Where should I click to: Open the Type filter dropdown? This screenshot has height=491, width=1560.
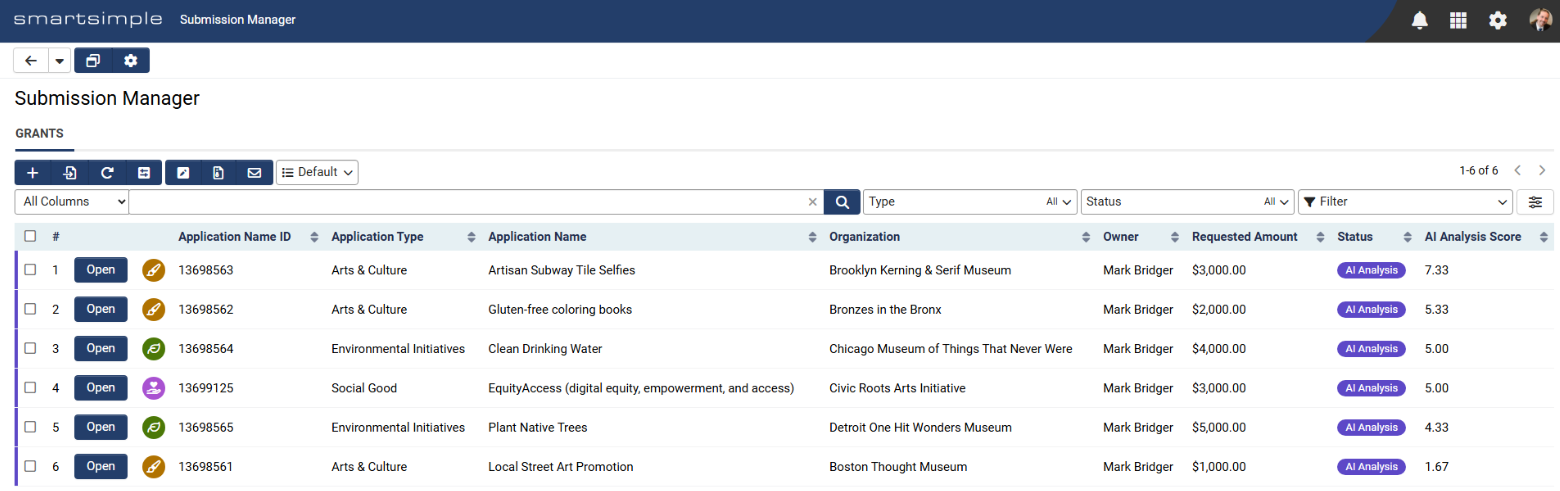pos(970,201)
